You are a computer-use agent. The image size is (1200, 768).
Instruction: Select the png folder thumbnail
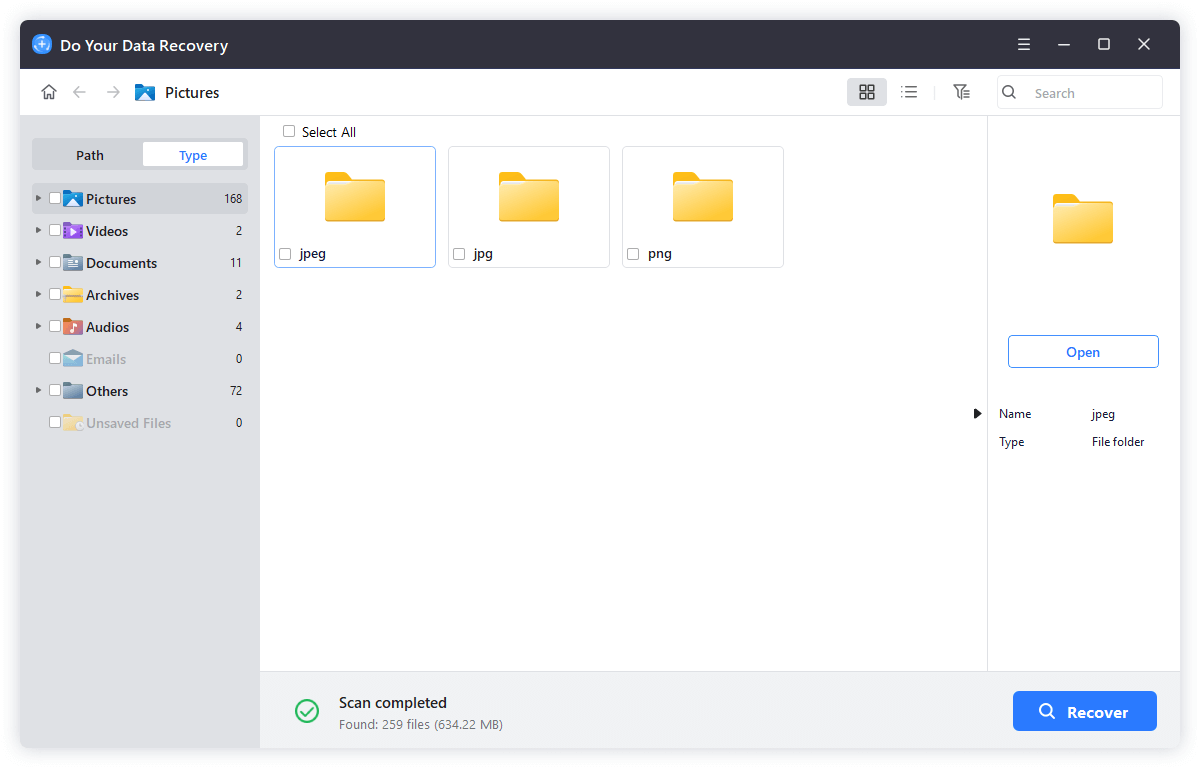pos(702,198)
